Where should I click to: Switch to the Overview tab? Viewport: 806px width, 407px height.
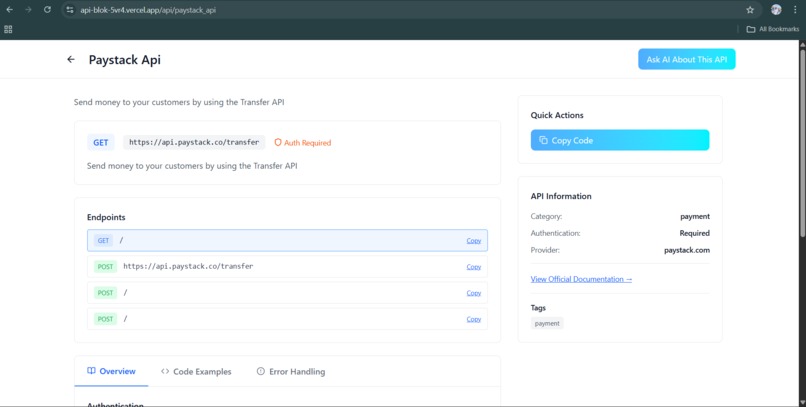tap(112, 371)
